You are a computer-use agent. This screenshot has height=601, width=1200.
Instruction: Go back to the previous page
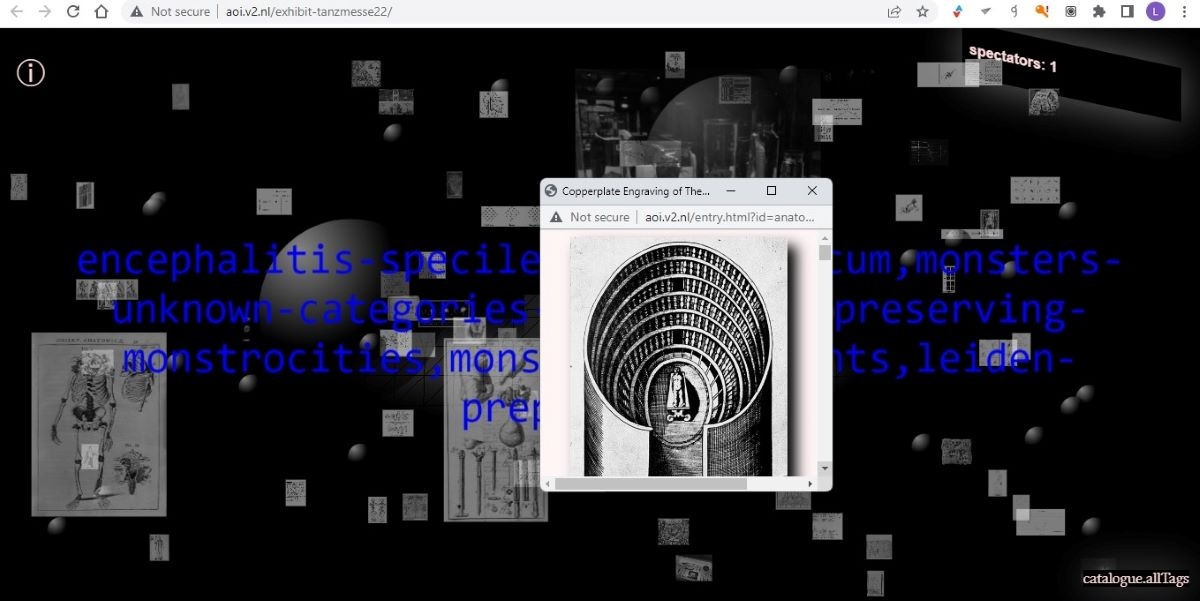[x=16, y=12]
